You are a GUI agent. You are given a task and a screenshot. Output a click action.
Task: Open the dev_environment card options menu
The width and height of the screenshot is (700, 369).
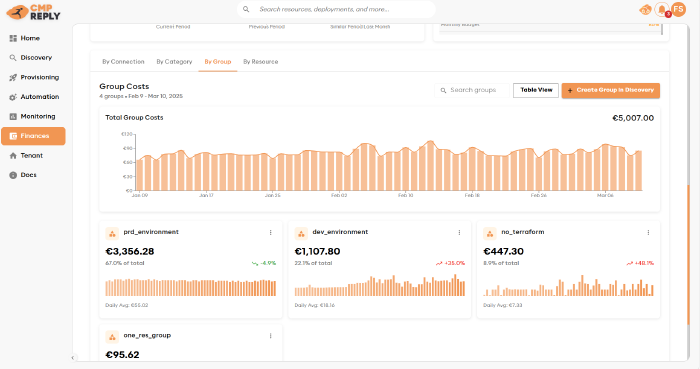(x=459, y=232)
